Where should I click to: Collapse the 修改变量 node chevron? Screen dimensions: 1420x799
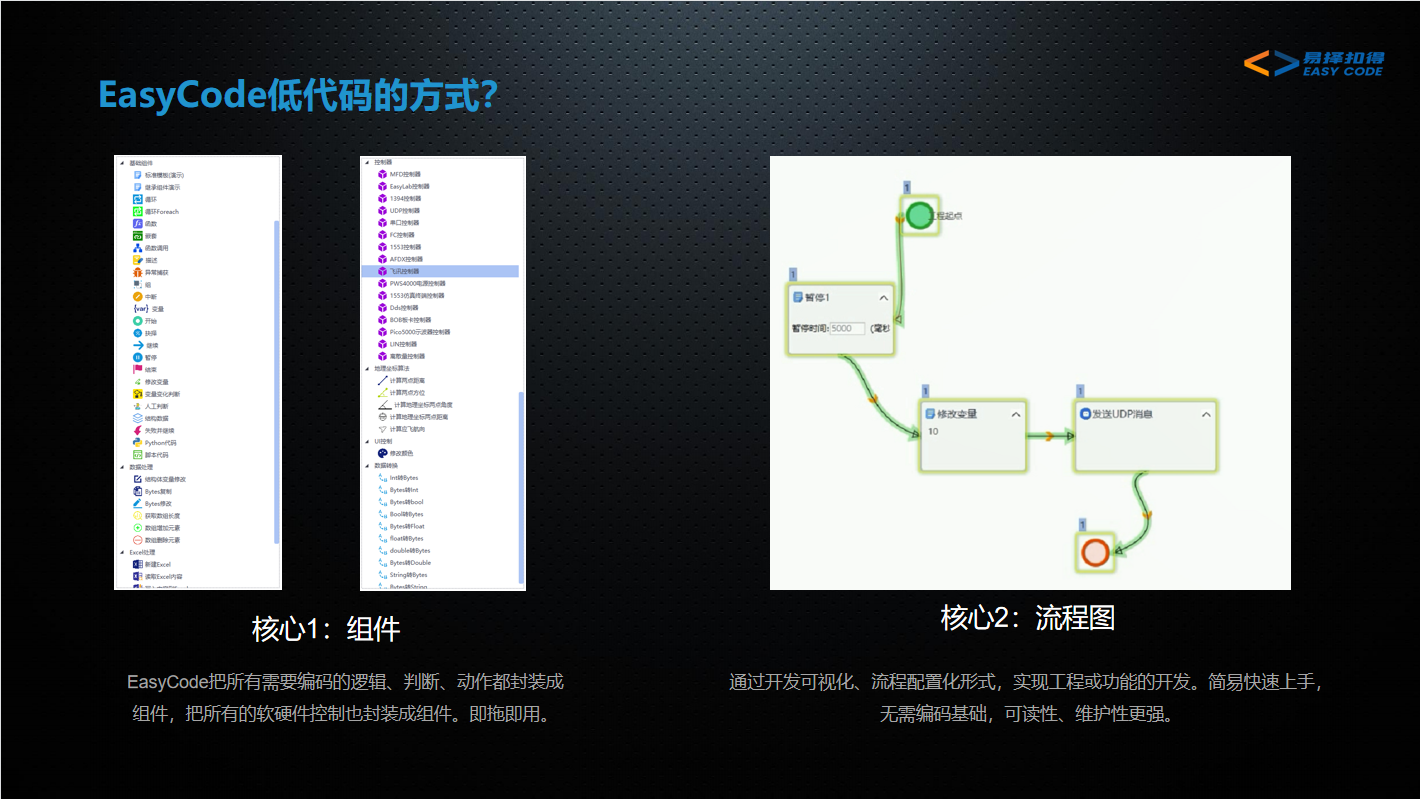click(1016, 414)
